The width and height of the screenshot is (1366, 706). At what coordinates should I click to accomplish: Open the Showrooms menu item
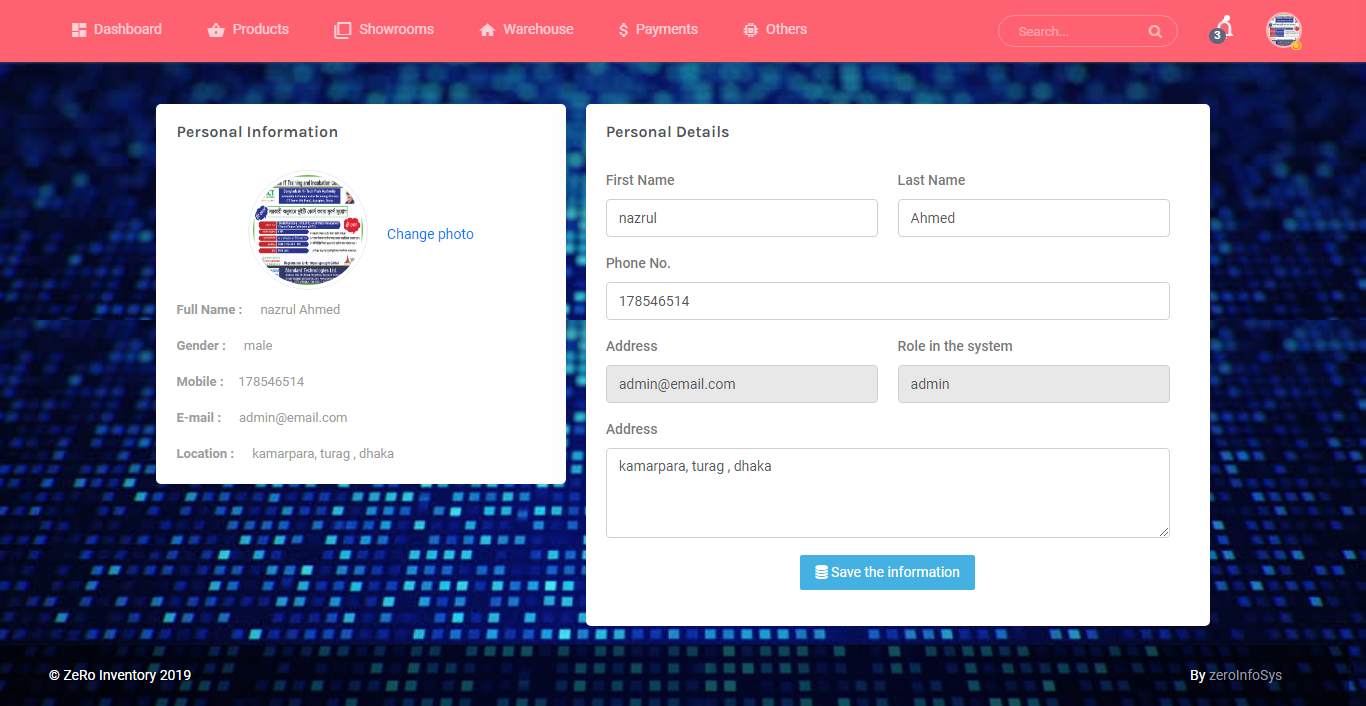[x=394, y=29]
